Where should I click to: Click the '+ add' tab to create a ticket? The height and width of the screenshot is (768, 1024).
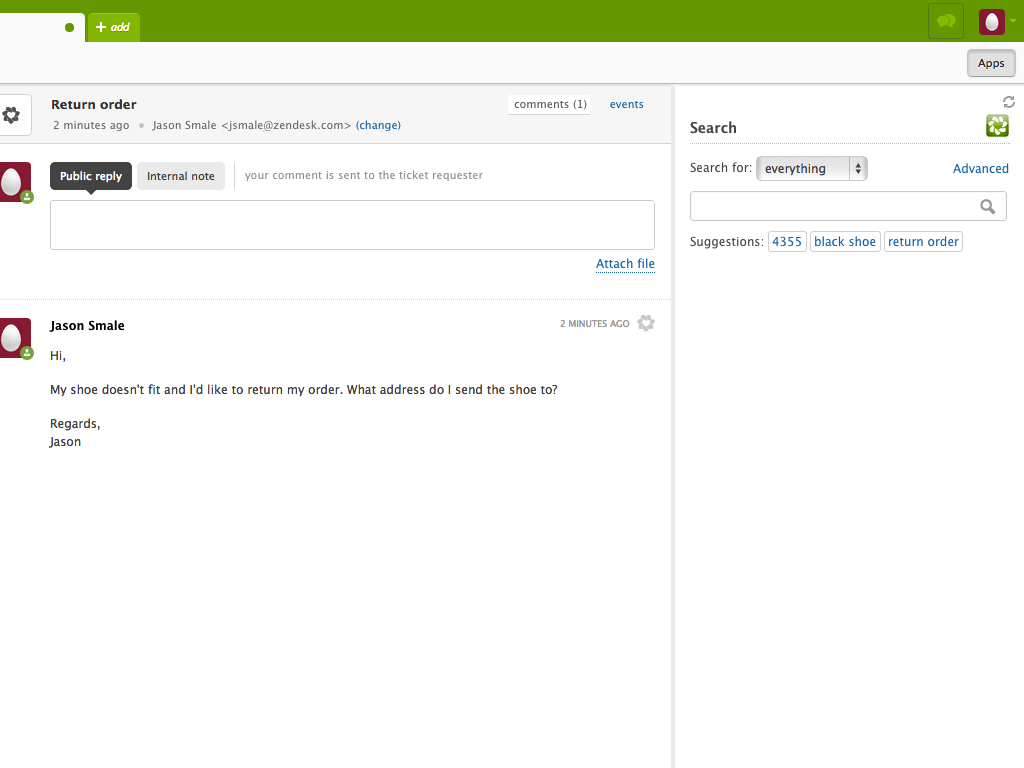(113, 27)
